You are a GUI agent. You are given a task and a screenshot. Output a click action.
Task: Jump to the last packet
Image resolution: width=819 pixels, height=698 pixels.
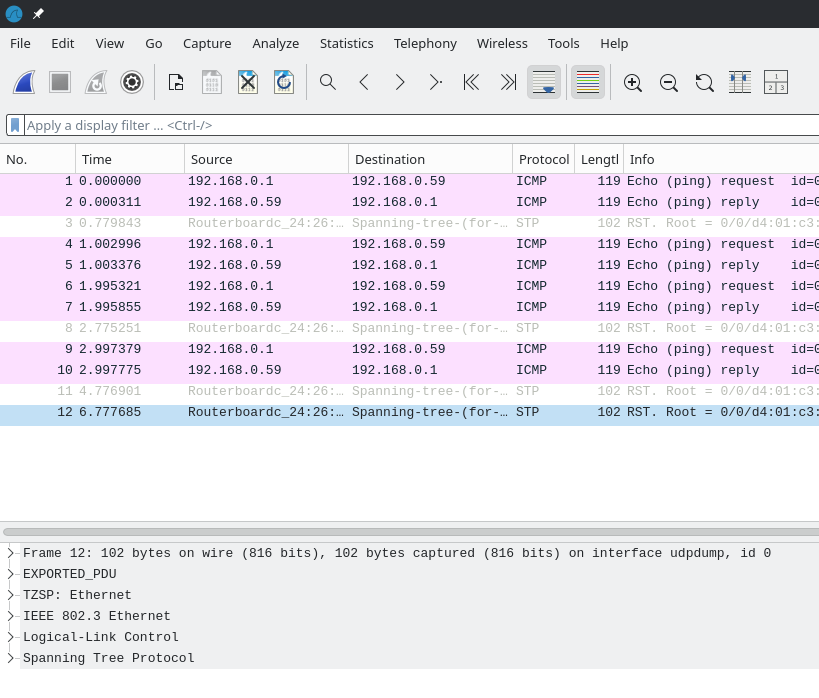click(x=508, y=82)
